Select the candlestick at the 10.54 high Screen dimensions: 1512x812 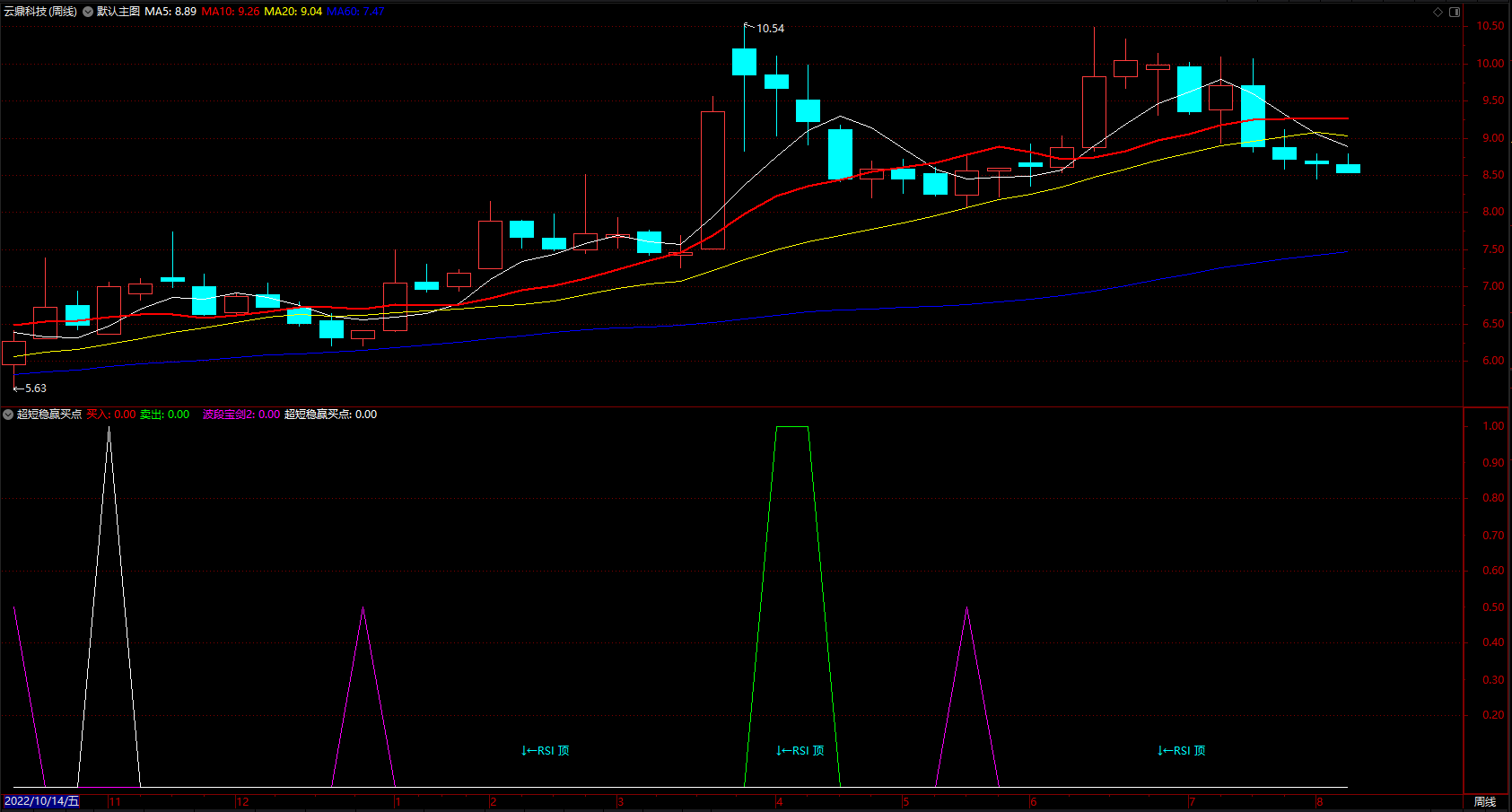click(744, 62)
